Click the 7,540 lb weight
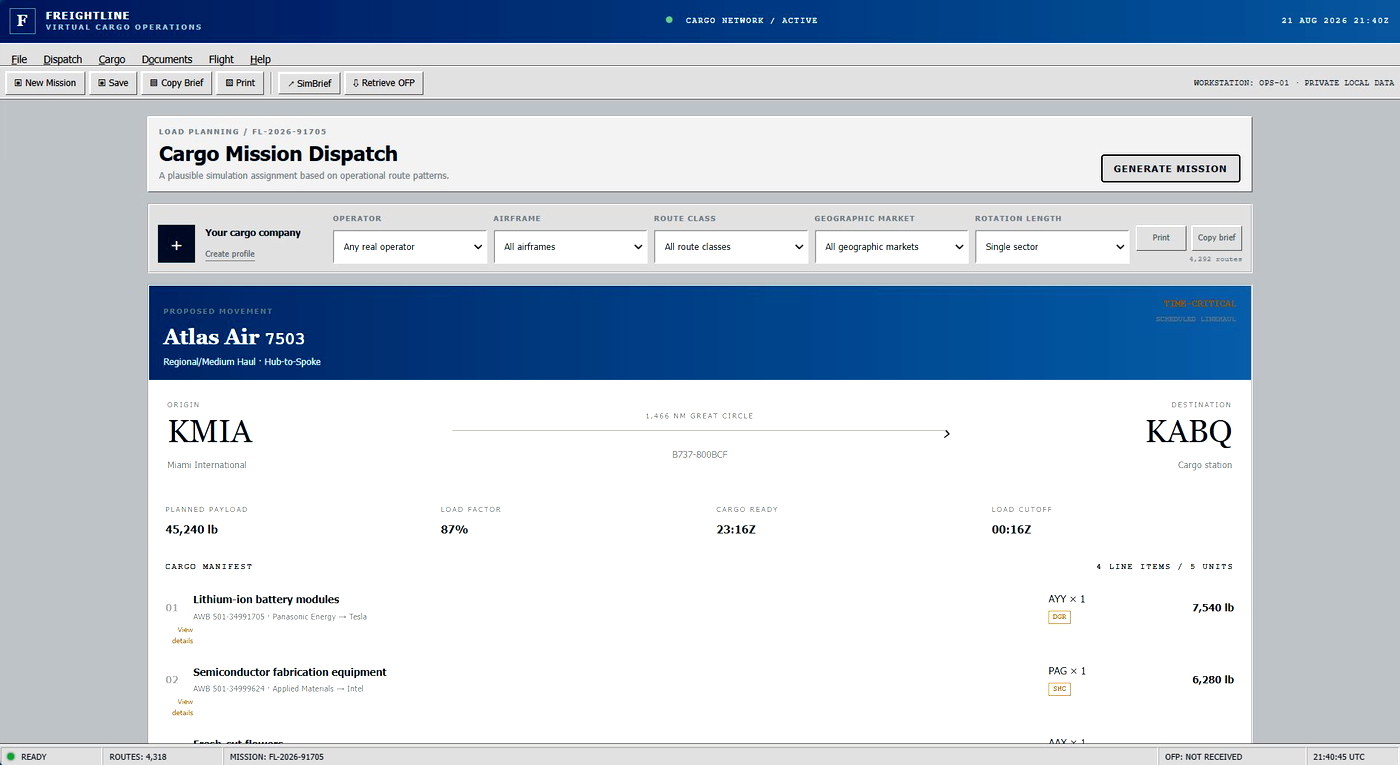The image size is (1400, 765). [x=1213, y=607]
